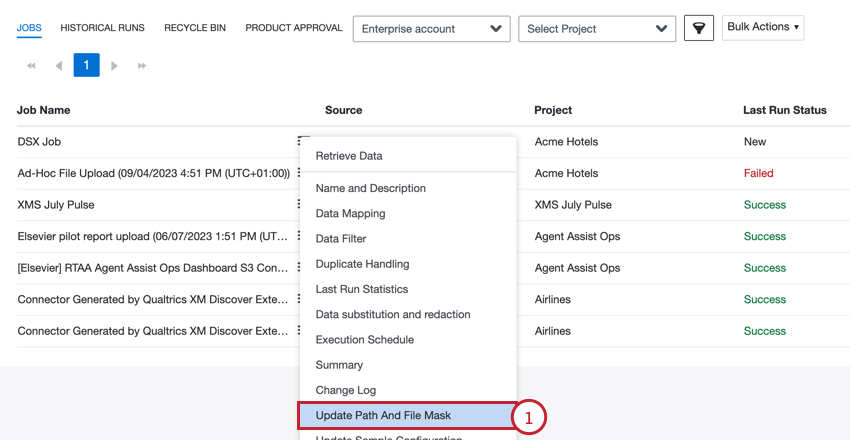Screen dimensions: 850x440
Task: Expand the Enterprise account dropdown
Action: (431, 29)
